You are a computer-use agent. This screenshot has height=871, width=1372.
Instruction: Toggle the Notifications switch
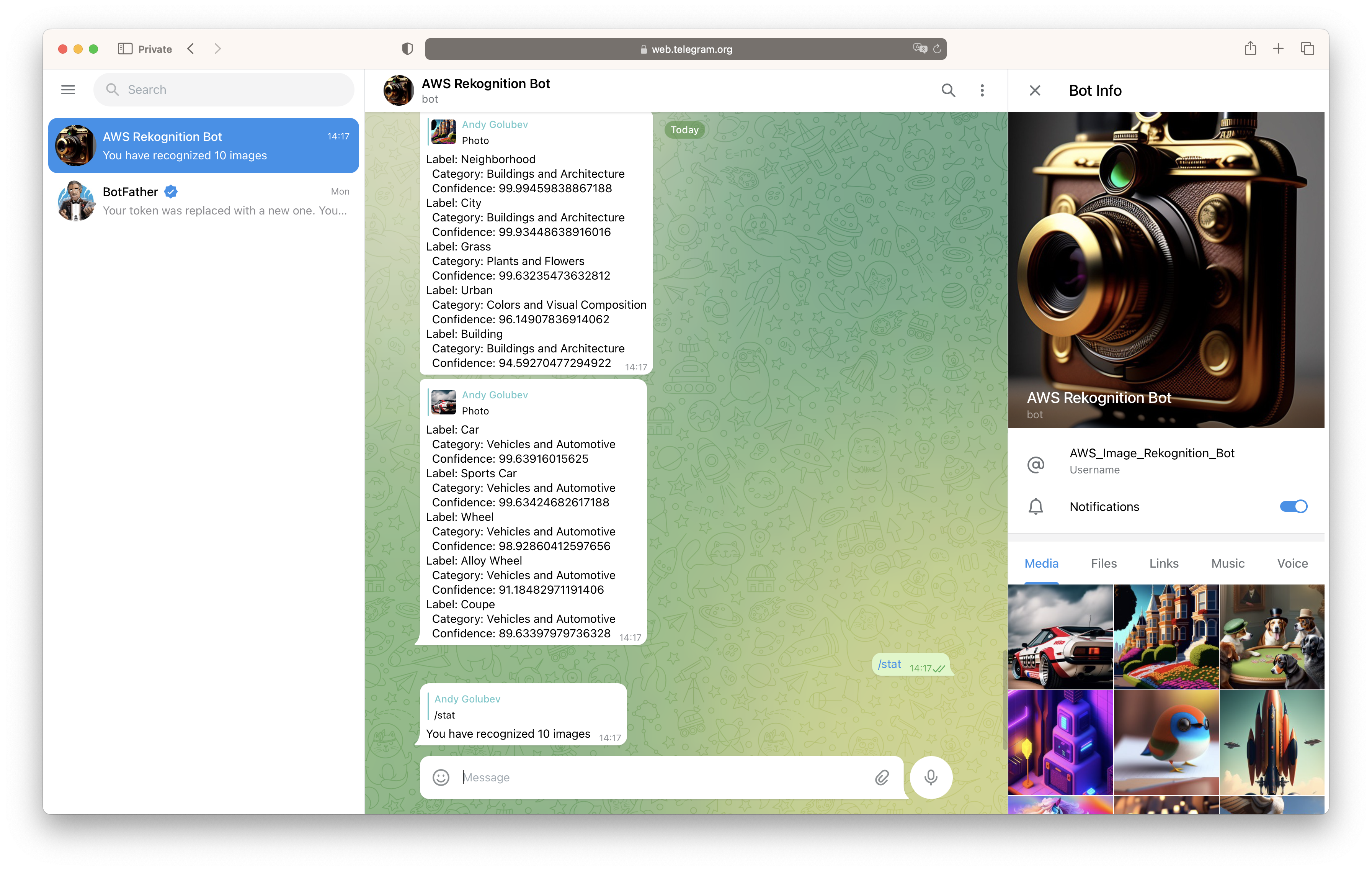click(1294, 506)
